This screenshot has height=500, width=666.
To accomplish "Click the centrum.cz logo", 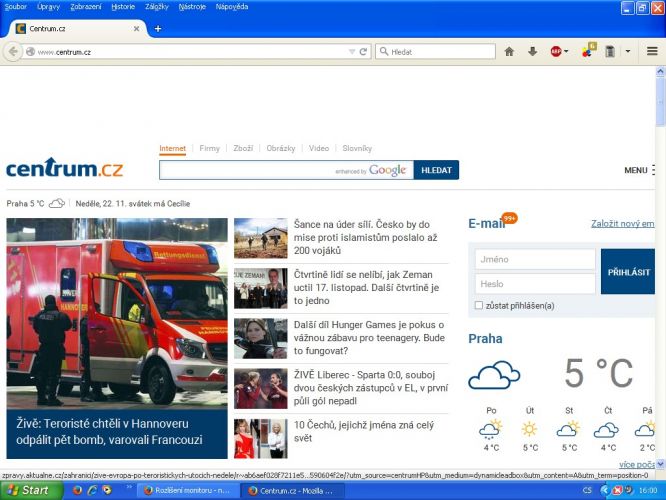I will tap(64, 168).
